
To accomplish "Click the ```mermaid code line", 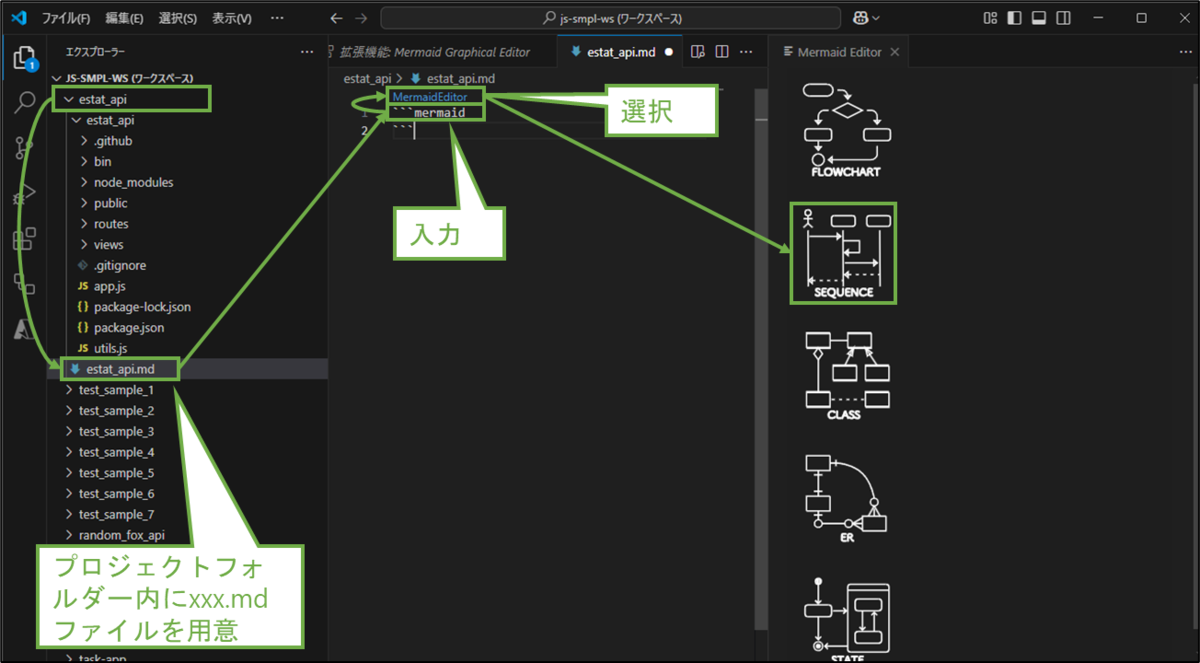I will tap(429, 113).
